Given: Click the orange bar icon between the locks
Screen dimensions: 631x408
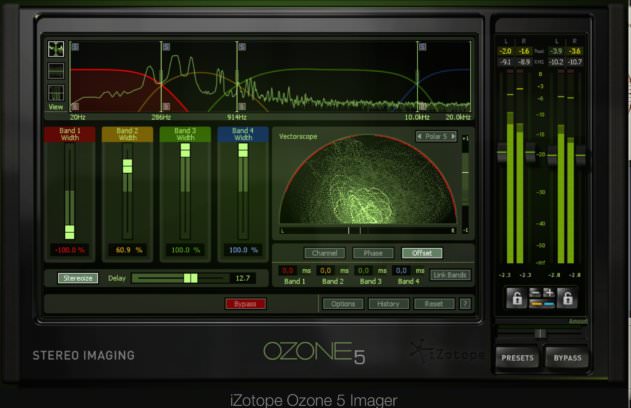Looking at the screenshot, I should pos(535,304).
